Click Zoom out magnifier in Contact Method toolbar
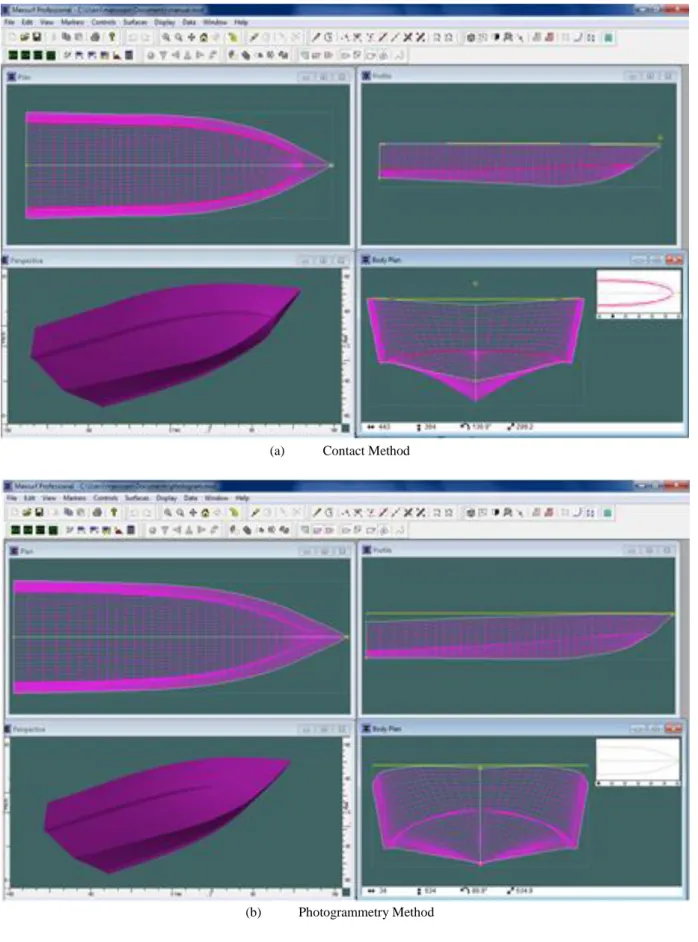This screenshot has width=698, height=942. click(x=178, y=37)
